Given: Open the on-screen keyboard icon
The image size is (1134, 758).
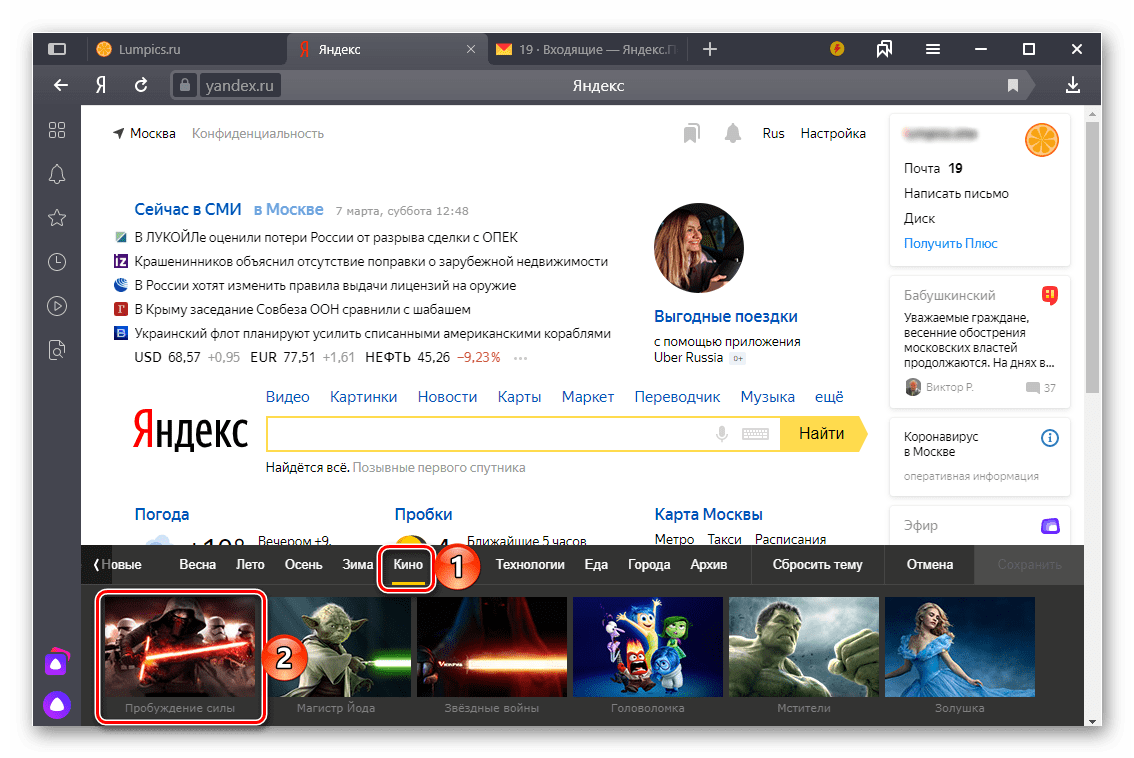Looking at the screenshot, I should pos(755,434).
